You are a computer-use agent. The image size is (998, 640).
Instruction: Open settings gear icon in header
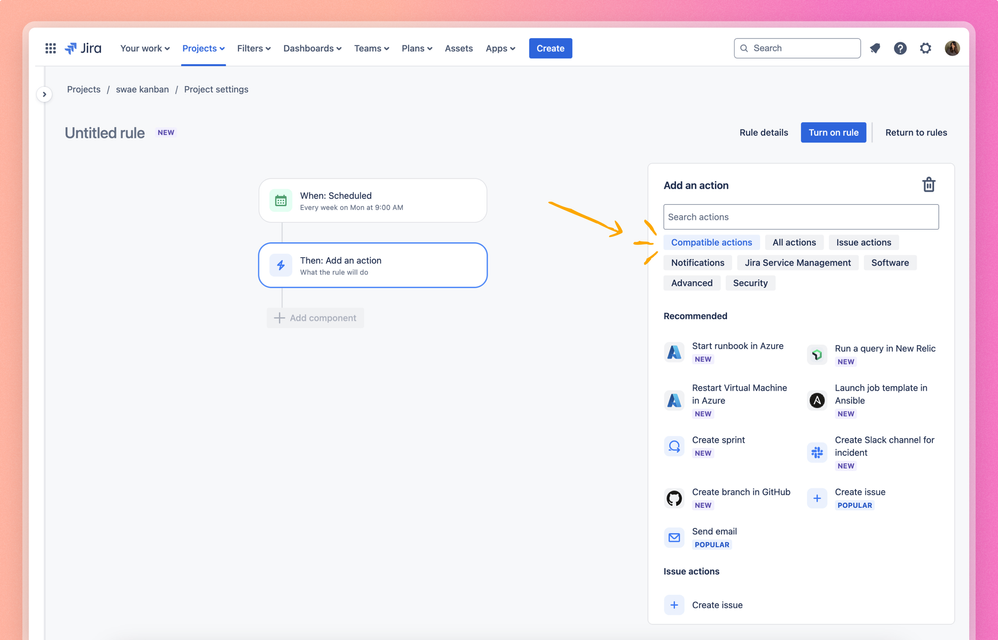pos(925,48)
